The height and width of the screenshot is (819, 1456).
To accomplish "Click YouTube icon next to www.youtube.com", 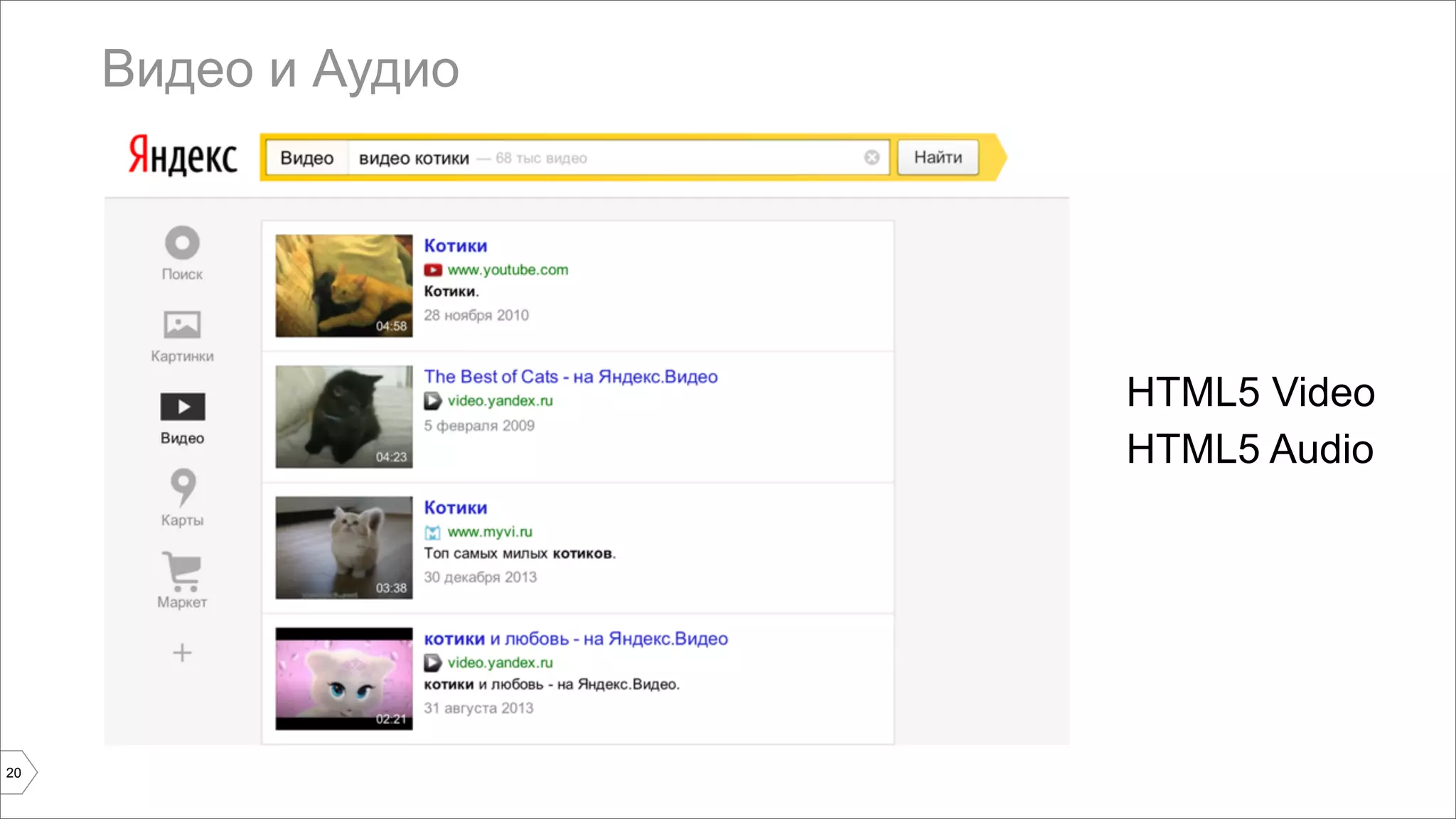I will tap(433, 270).
